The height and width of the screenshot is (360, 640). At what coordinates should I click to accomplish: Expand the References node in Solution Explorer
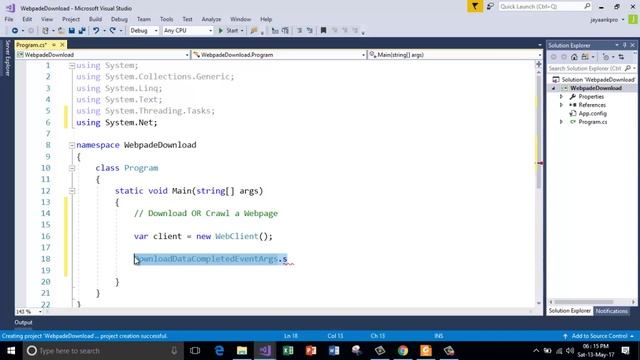561,105
